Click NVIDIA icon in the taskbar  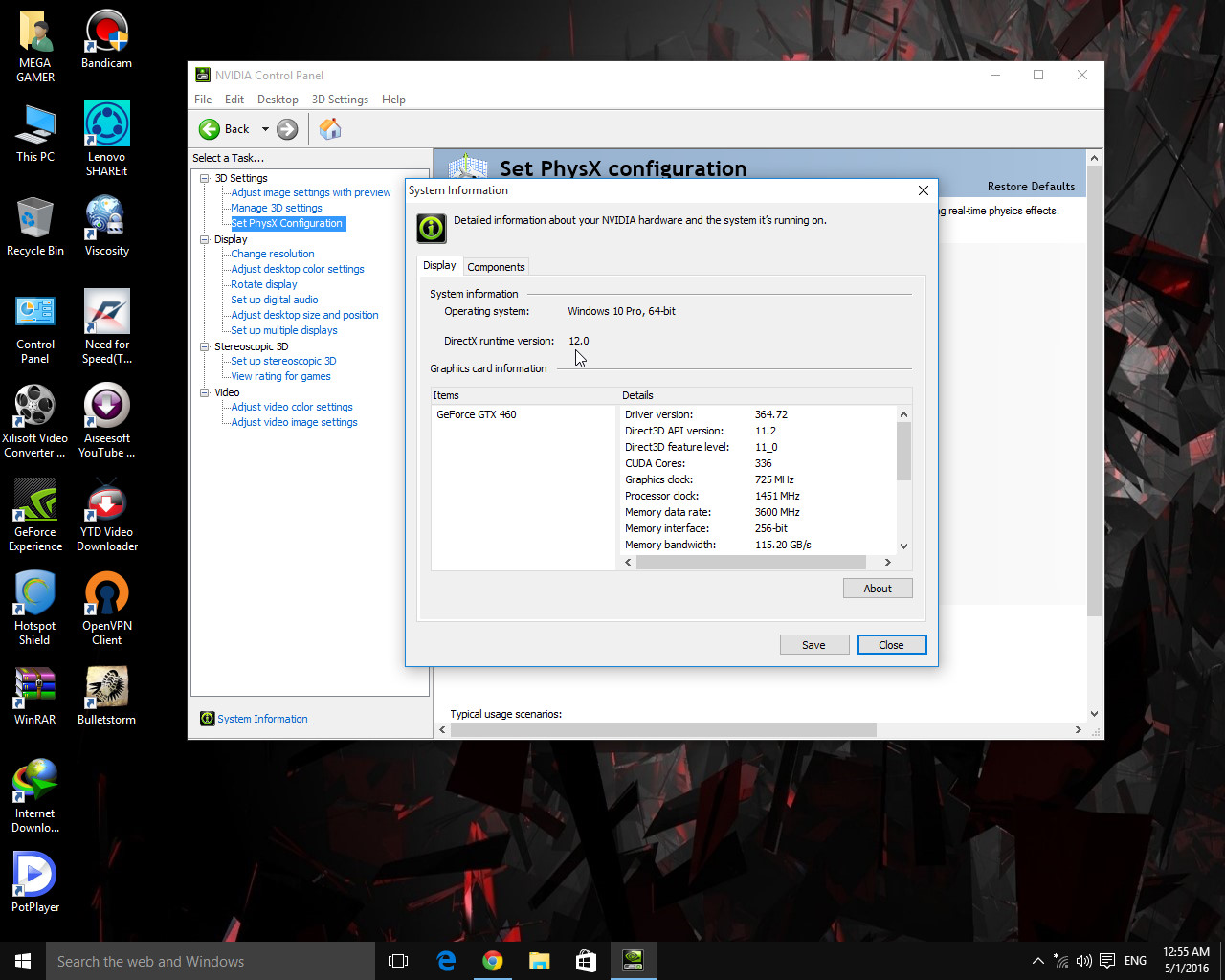coord(633,960)
